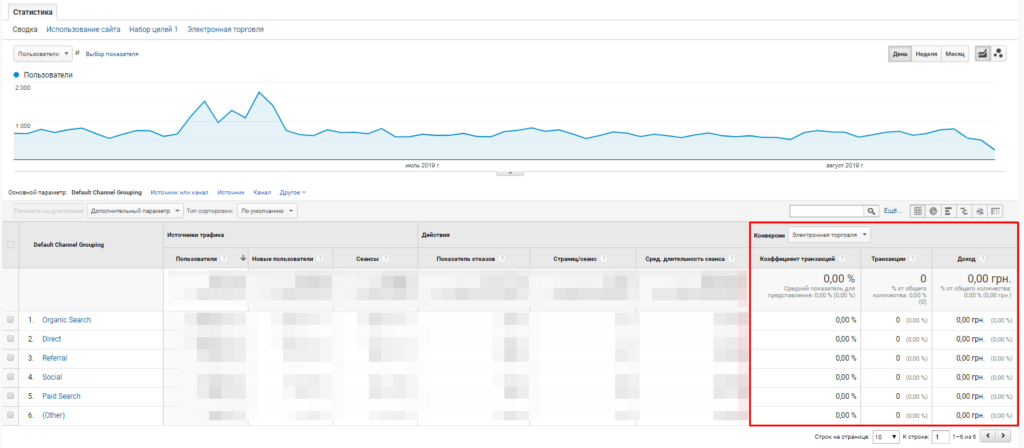Select the pie chart percentage view icon
1024x448 pixels.
coord(933,211)
